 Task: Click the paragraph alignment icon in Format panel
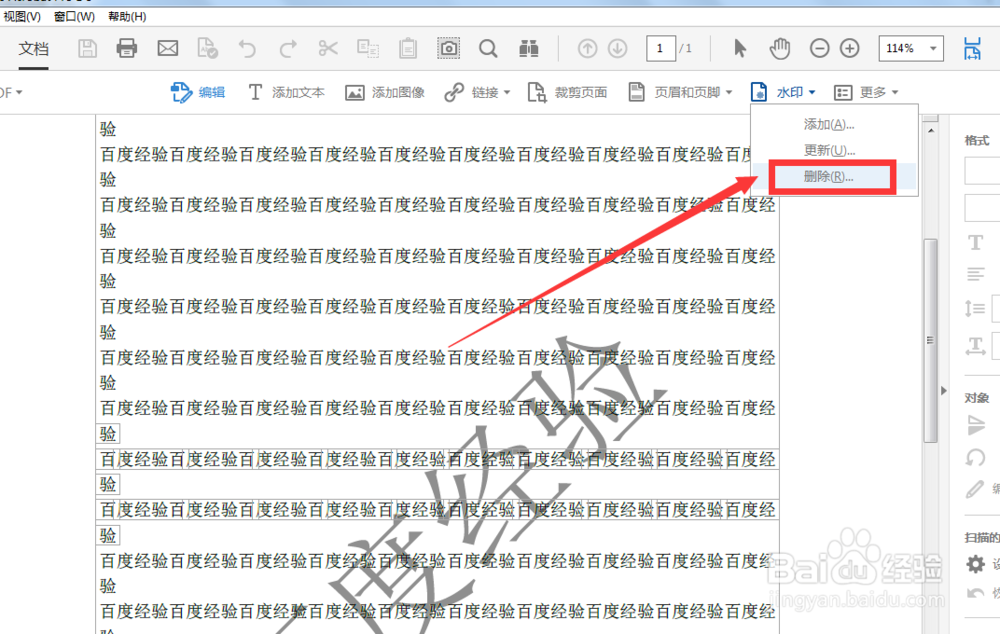[976, 275]
